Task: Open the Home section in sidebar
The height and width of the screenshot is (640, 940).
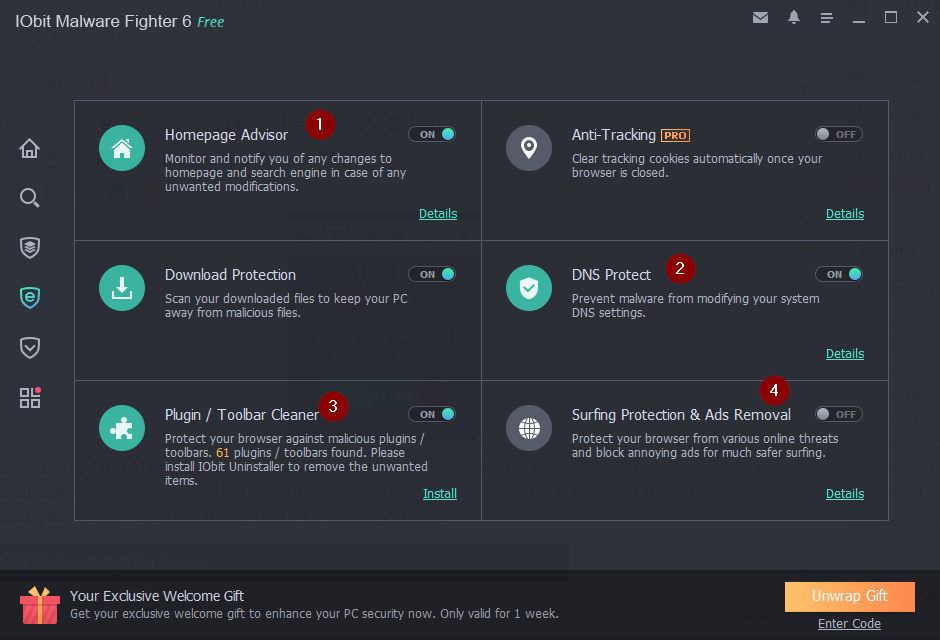Action: [x=29, y=148]
